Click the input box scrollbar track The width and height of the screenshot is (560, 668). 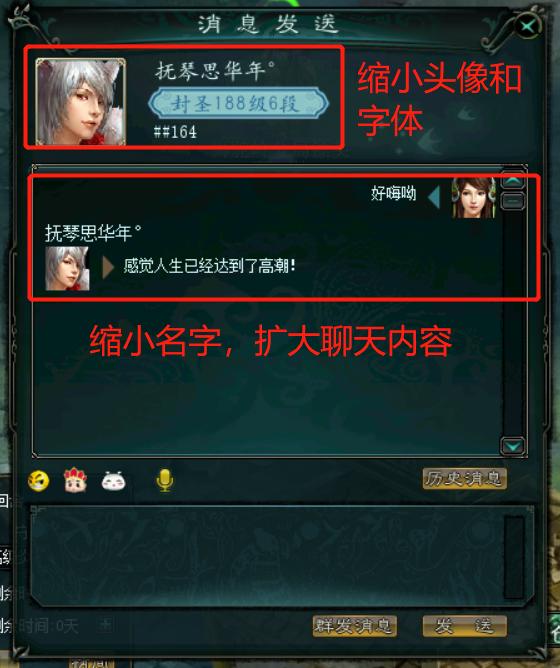pos(514,556)
